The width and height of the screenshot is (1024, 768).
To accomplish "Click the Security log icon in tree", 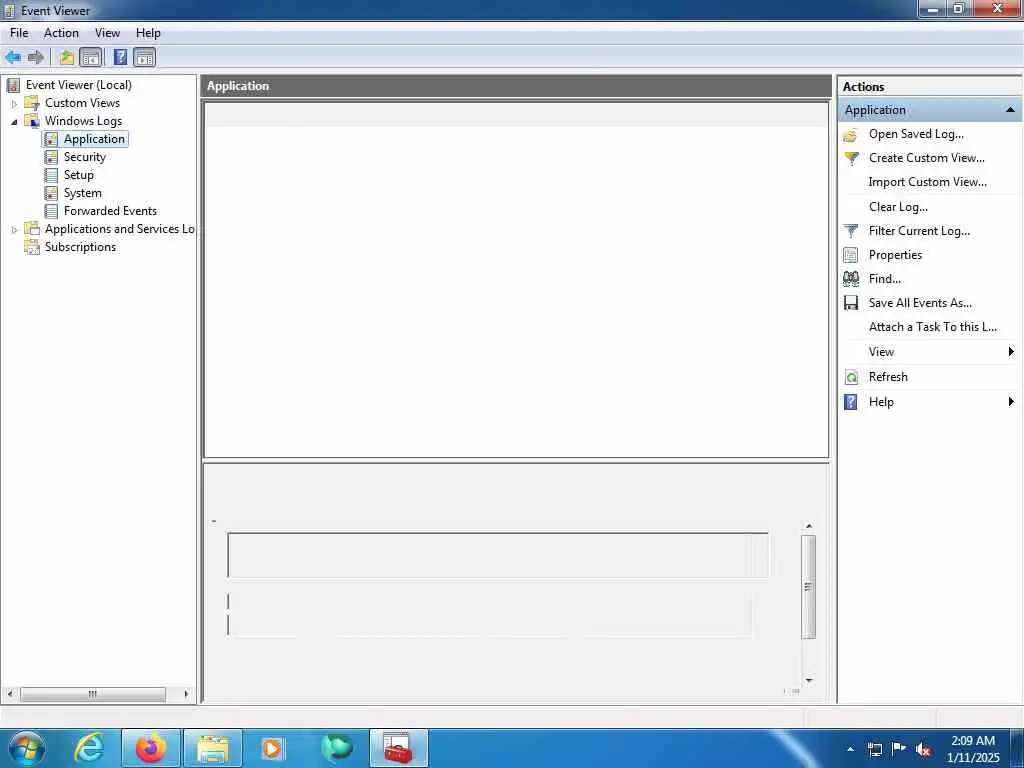I will [51, 157].
